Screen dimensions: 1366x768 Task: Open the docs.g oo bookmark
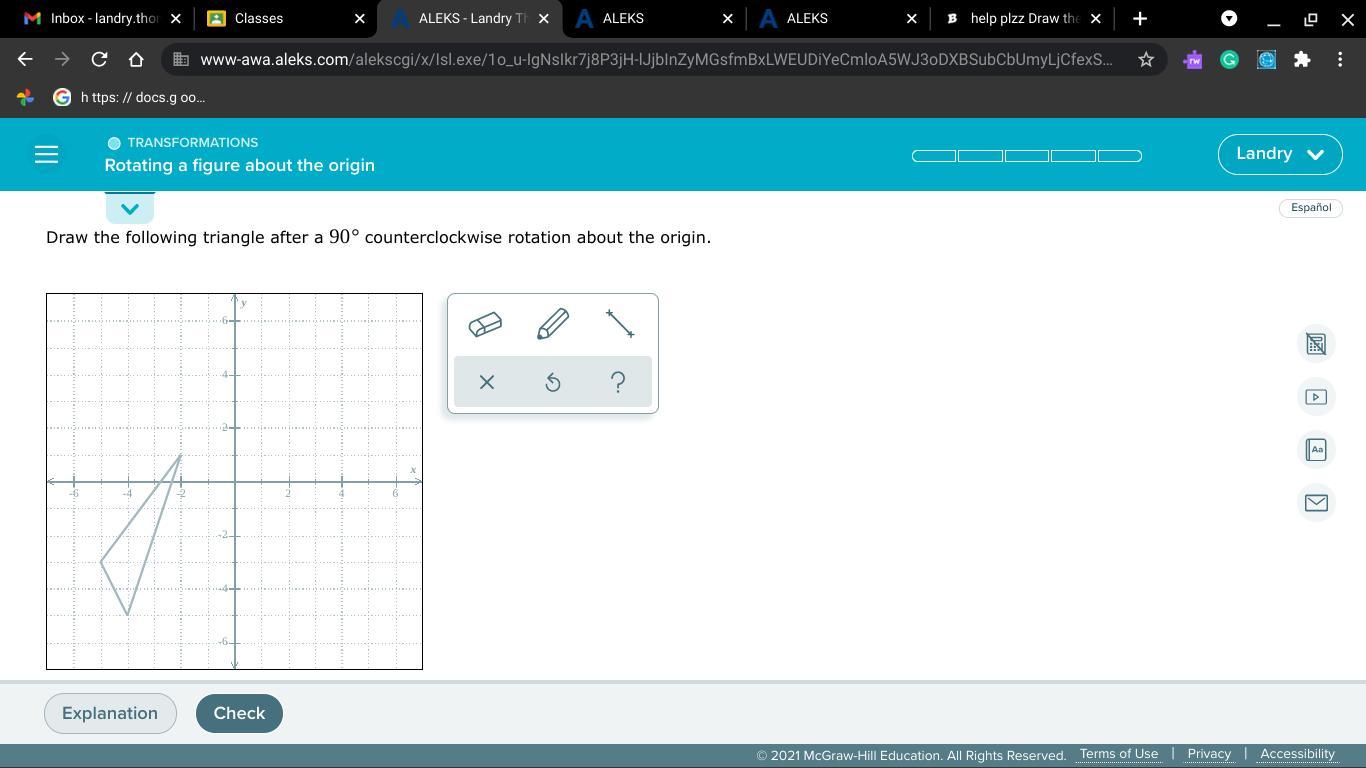pos(130,97)
